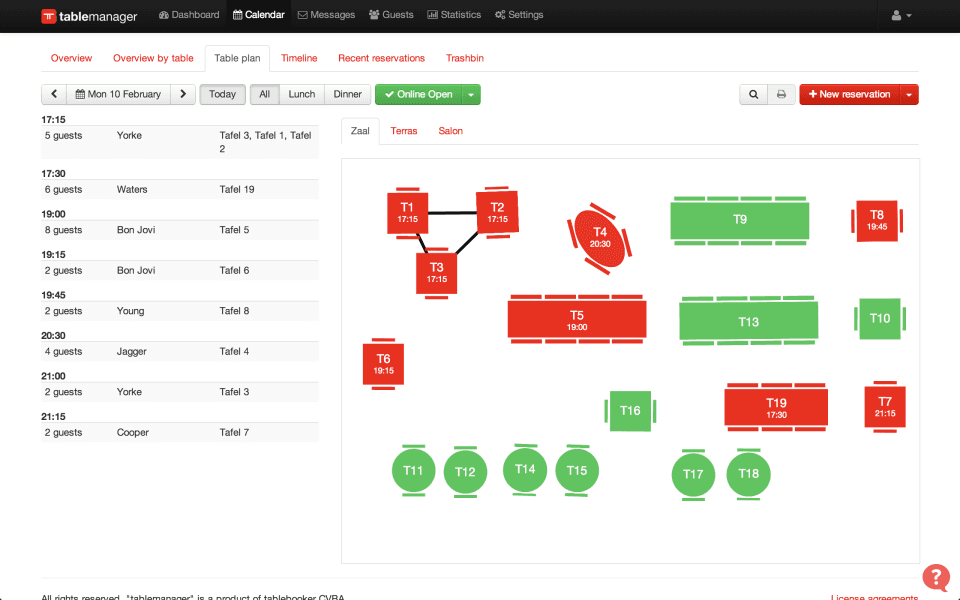The height and width of the screenshot is (600, 960).
Task: Print the table plan via printer icon
Action: [x=781, y=94]
